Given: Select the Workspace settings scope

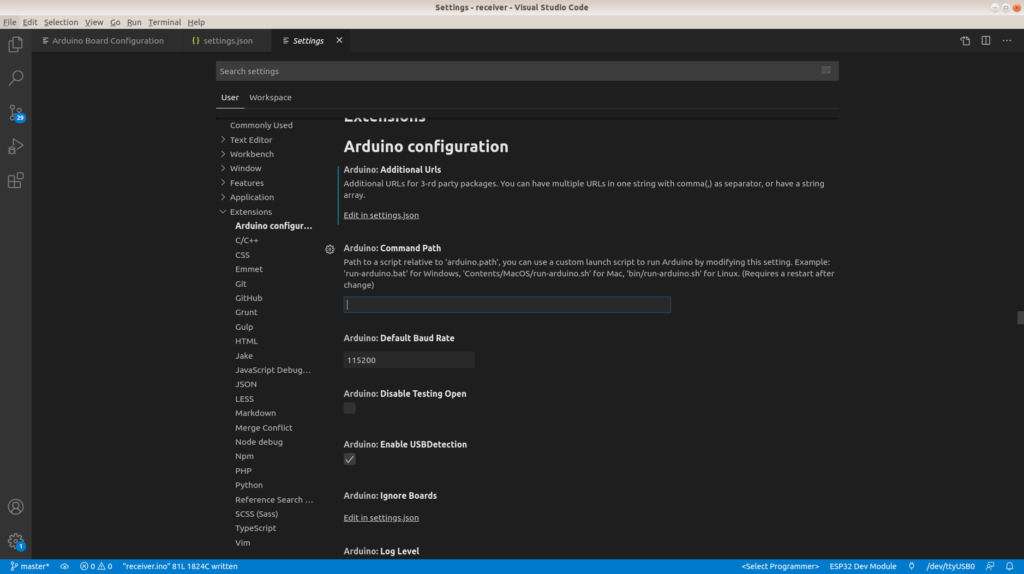Looking at the screenshot, I should pyautogui.click(x=270, y=98).
